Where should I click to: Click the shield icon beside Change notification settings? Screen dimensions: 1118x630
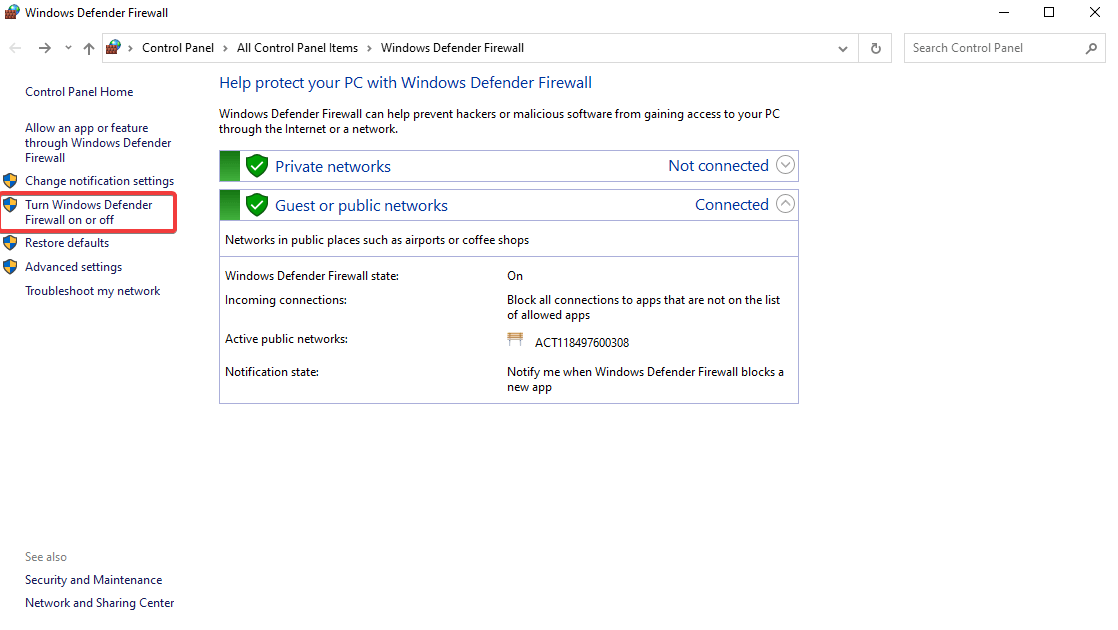(10, 181)
